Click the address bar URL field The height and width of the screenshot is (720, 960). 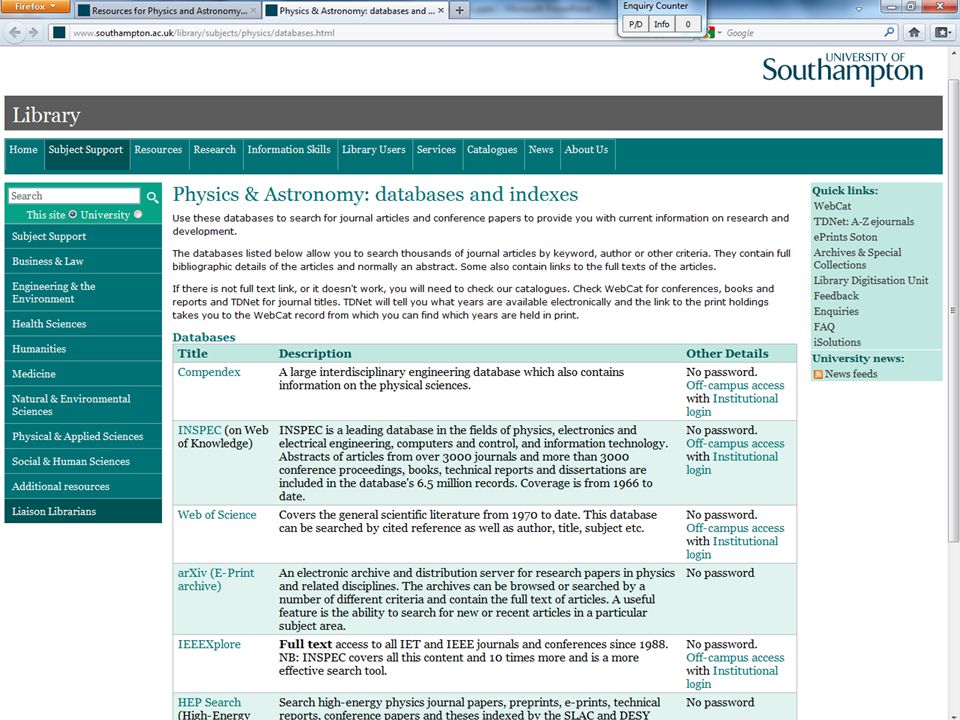(x=343, y=33)
